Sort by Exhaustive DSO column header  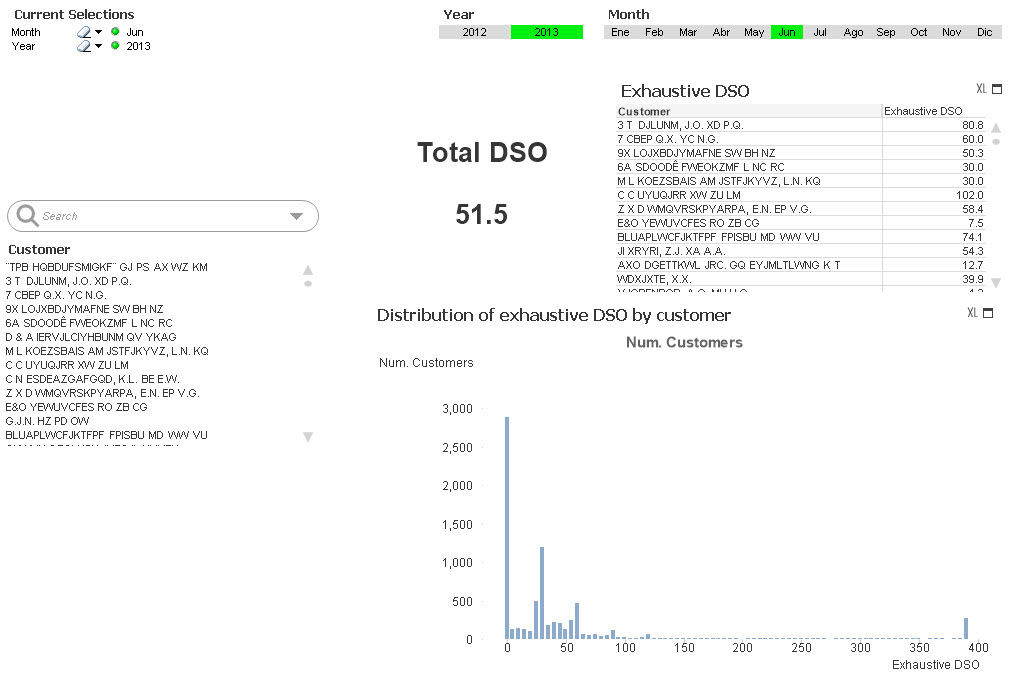point(923,111)
